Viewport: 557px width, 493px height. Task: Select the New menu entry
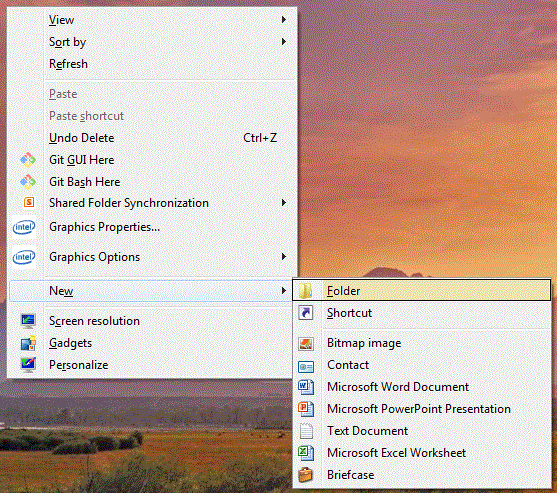click(x=151, y=291)
